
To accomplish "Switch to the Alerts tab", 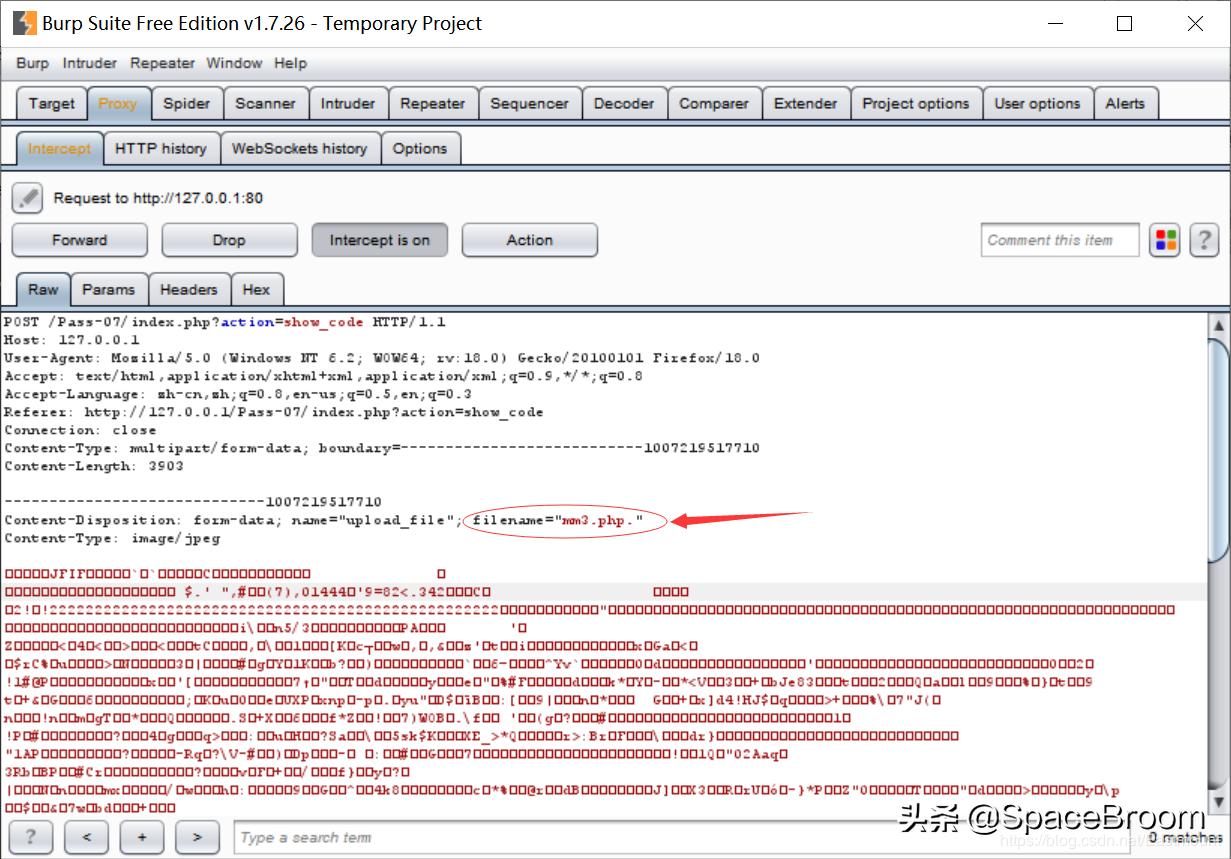I will point(1125,104).
